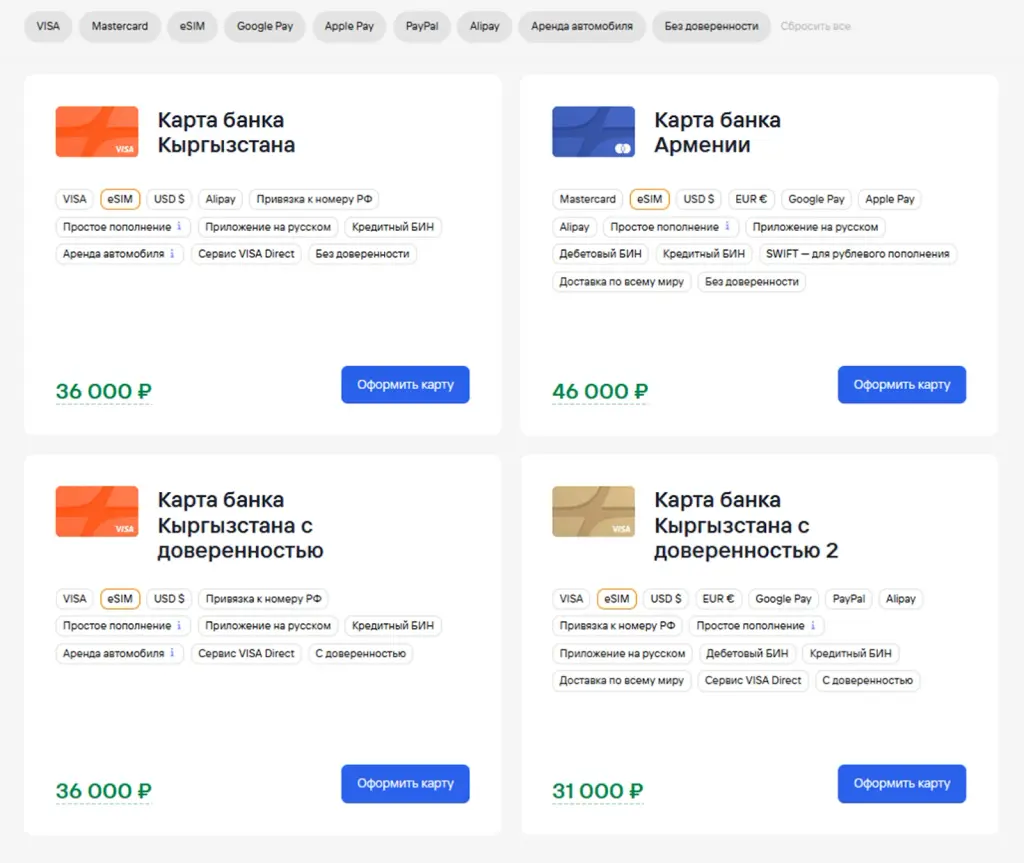The width and height of the screenshot is (1024, 863).
Task: Info icon on Простое пополнение, Кыргызстана с доверенностью
Action: [x=179, y=625]
